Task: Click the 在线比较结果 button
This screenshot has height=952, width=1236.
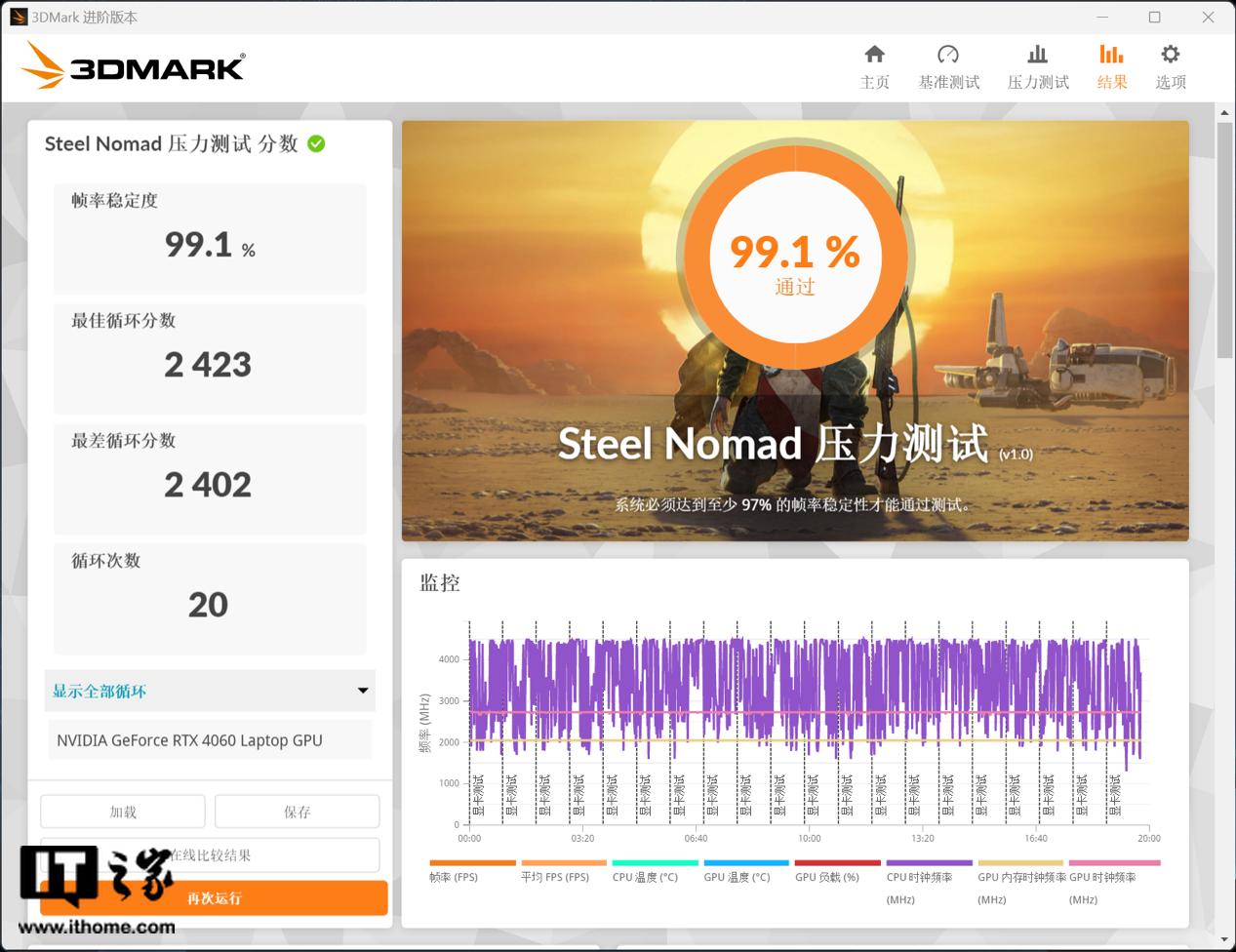Action: (x=210, y=855)
